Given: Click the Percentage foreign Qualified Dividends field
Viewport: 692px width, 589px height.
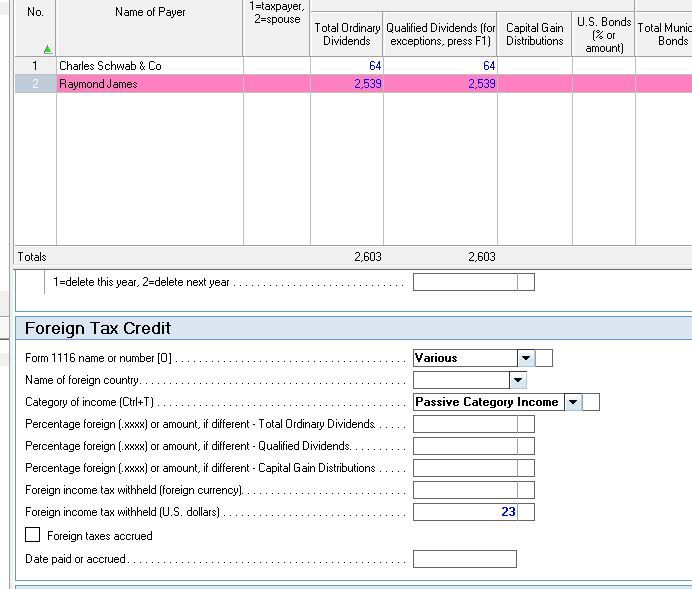Looking at the screenshot, I should tap(464, 446).
